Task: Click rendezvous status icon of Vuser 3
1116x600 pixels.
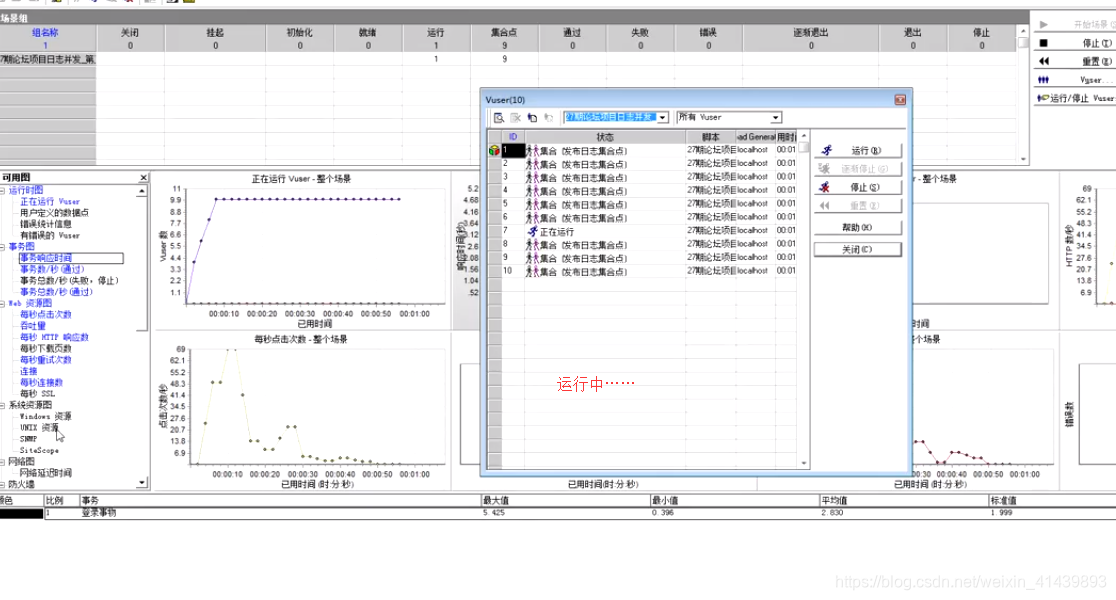Action: 532,178
